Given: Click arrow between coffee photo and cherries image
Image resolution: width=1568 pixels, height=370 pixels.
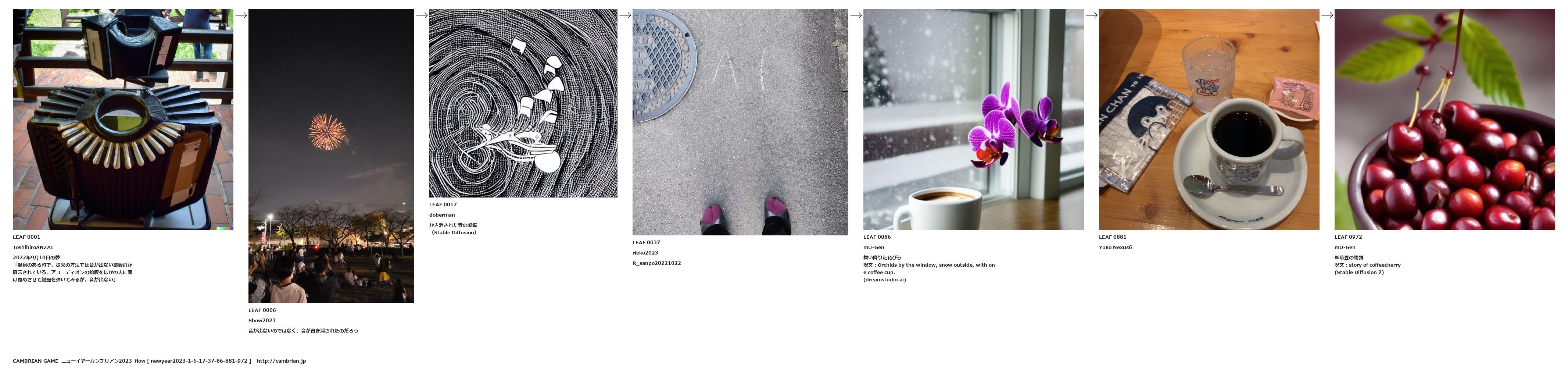Looking at the screenshot, I should pyautogui.click(x=1327, y=15).
